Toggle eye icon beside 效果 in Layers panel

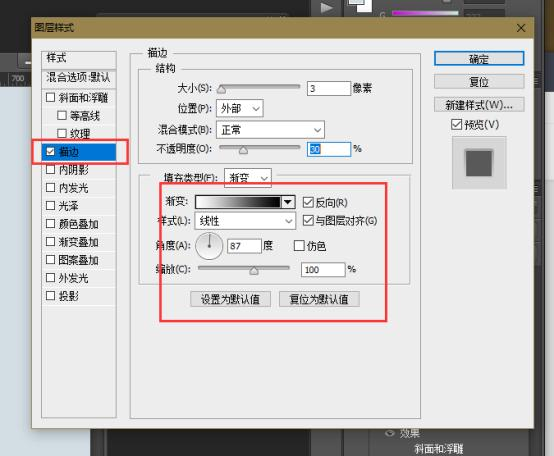point(390,433)
